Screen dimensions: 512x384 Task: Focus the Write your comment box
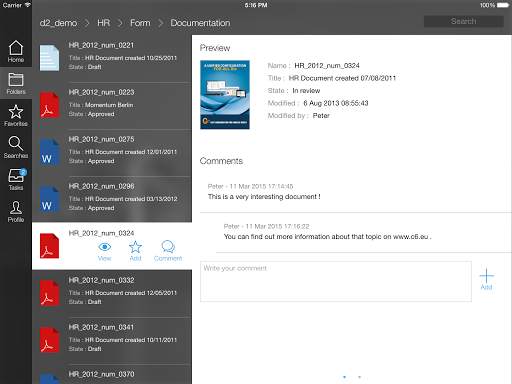point(336,282)
